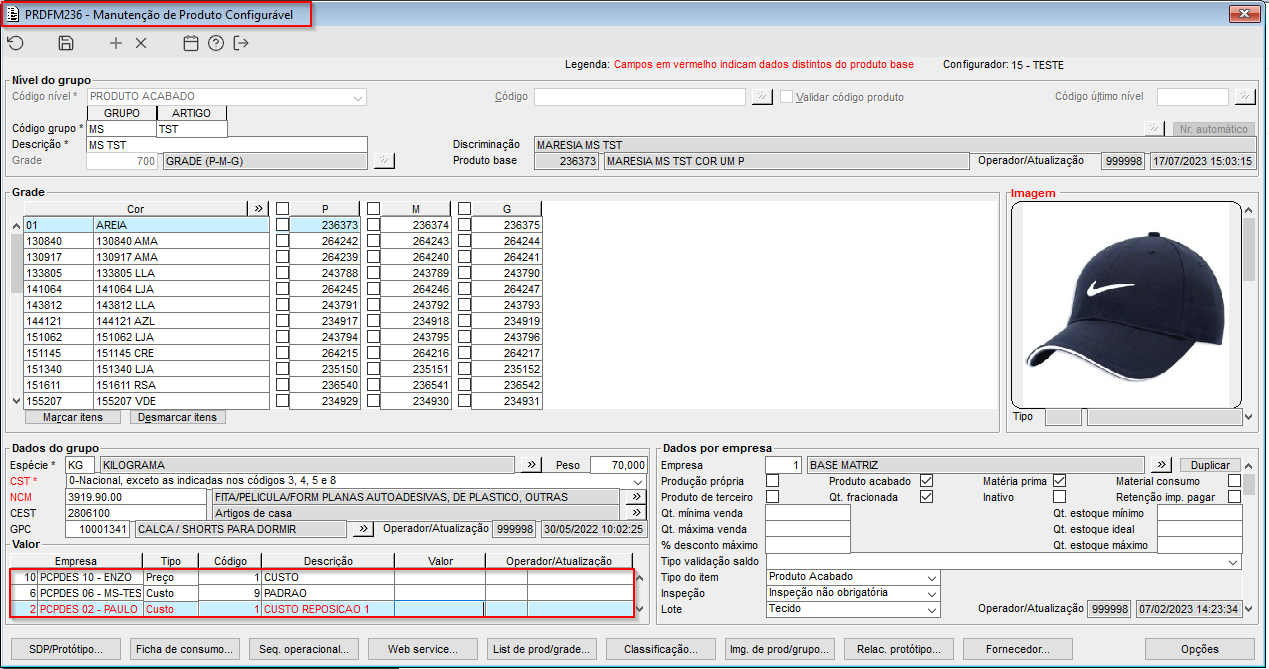The width and height of the screenshot is (1269, 669).
Task: Open Classificação... button
Action: 661,649
